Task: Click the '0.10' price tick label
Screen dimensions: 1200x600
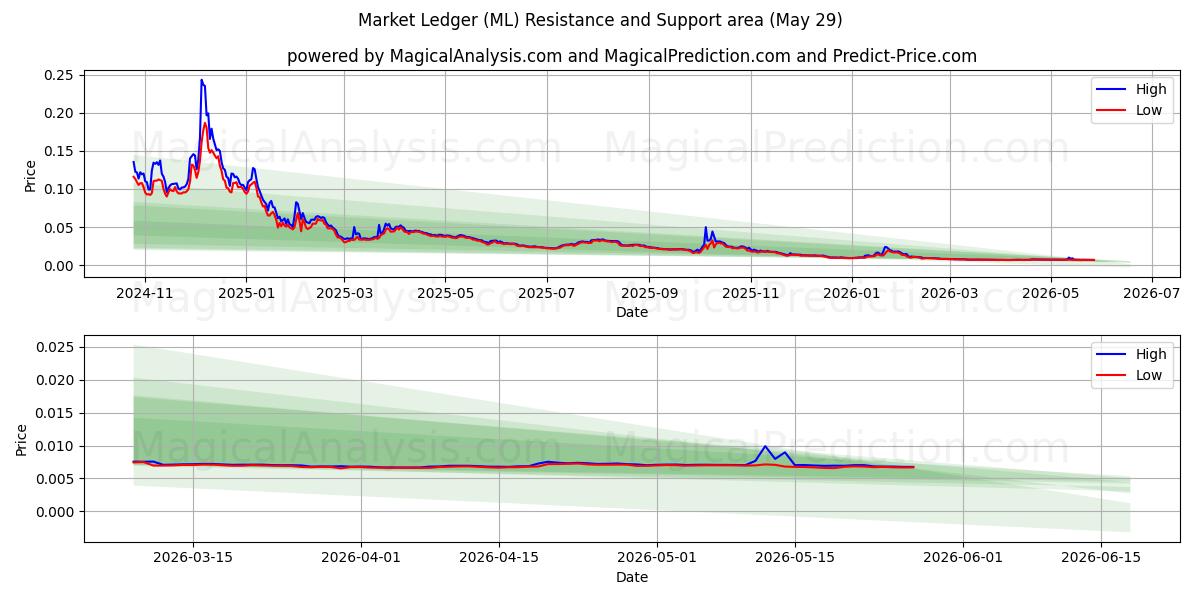Action: coord(59,189)
